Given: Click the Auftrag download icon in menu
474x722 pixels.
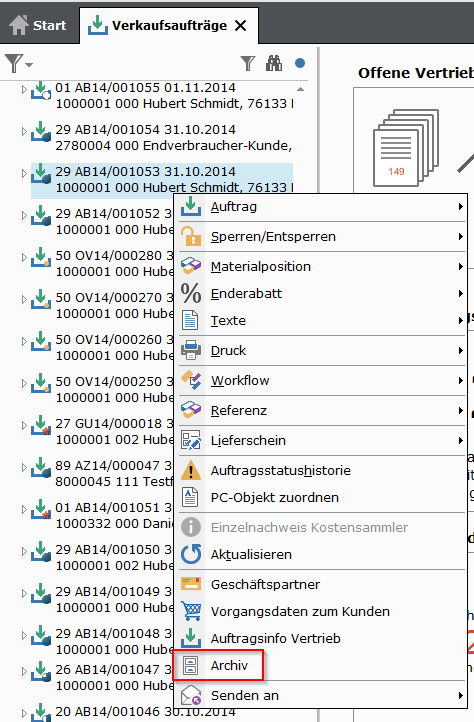Looking at the screenshot, I should [x=191, y=206].
